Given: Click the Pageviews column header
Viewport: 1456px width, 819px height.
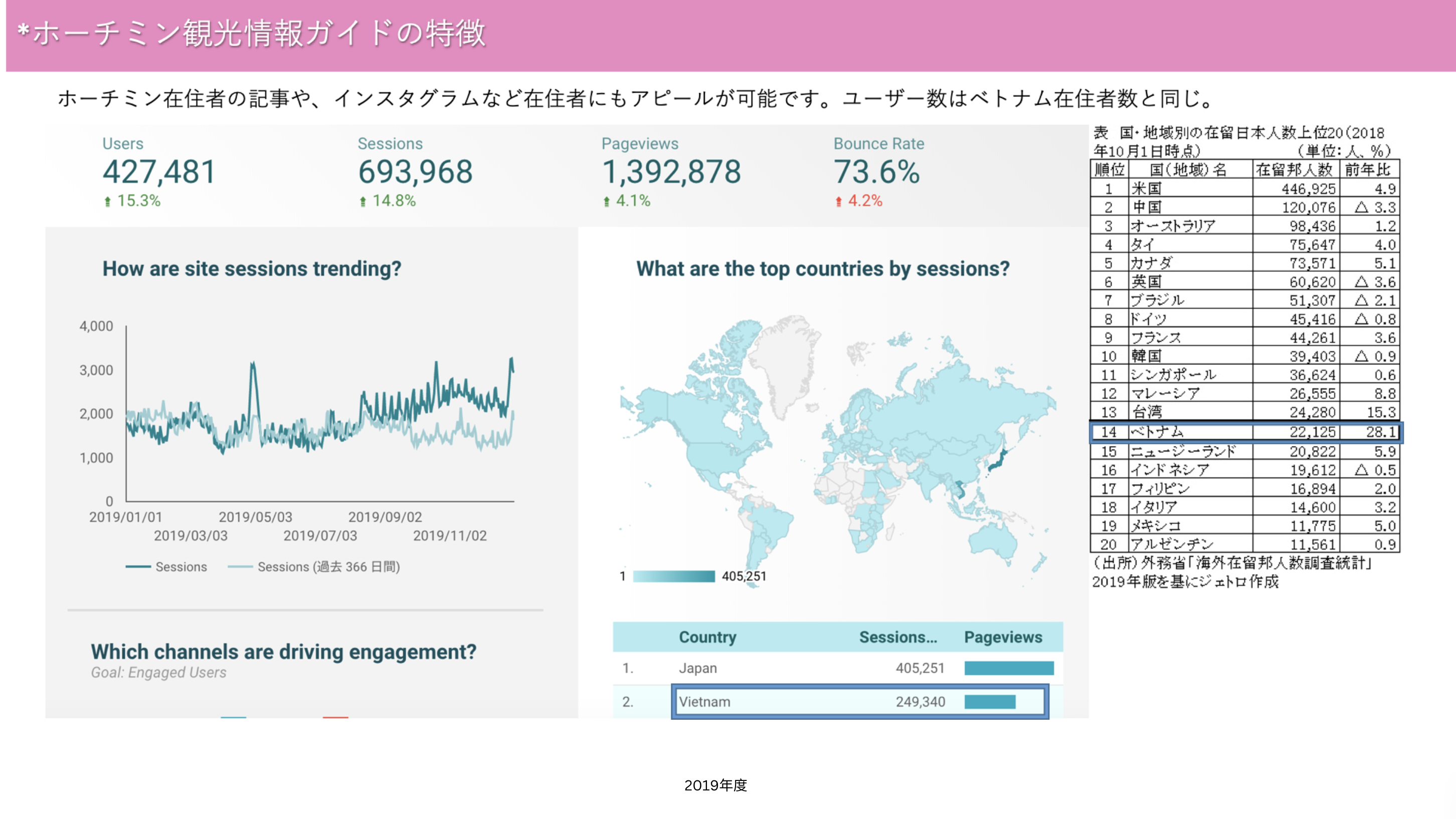Looking at the screenshot, I should point(1003,637).
